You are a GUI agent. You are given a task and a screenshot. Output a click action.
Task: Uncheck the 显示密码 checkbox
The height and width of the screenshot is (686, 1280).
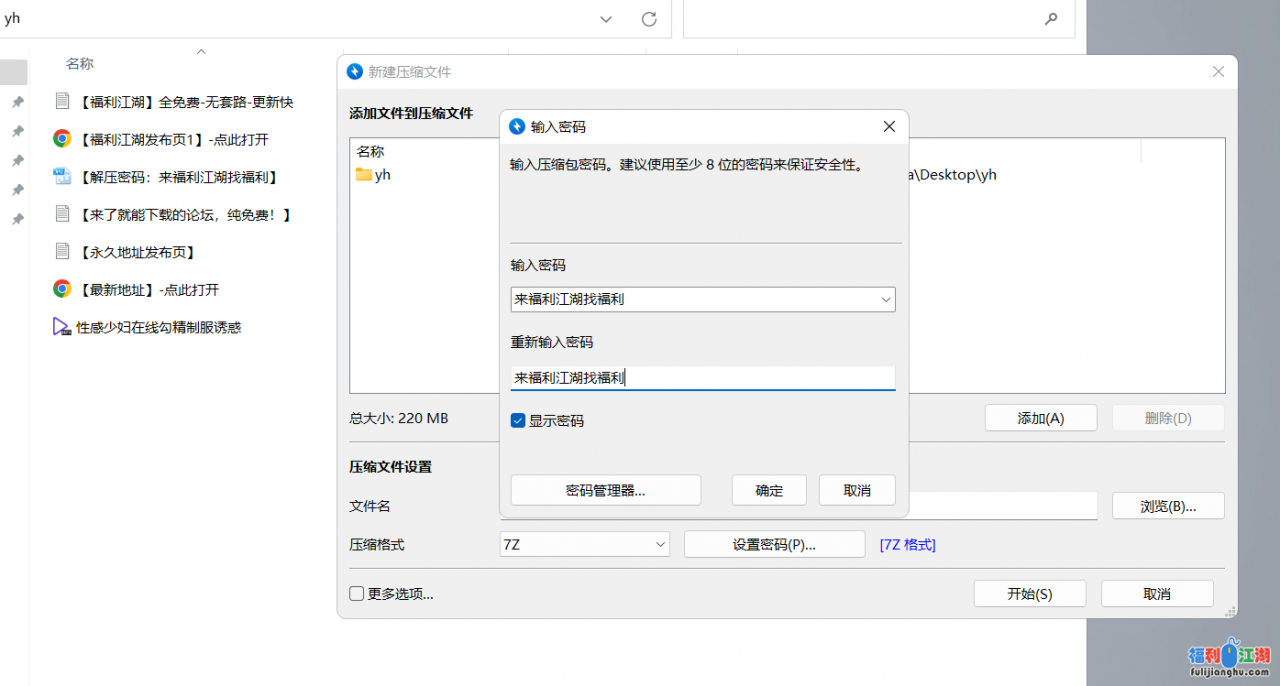(518, 421)
